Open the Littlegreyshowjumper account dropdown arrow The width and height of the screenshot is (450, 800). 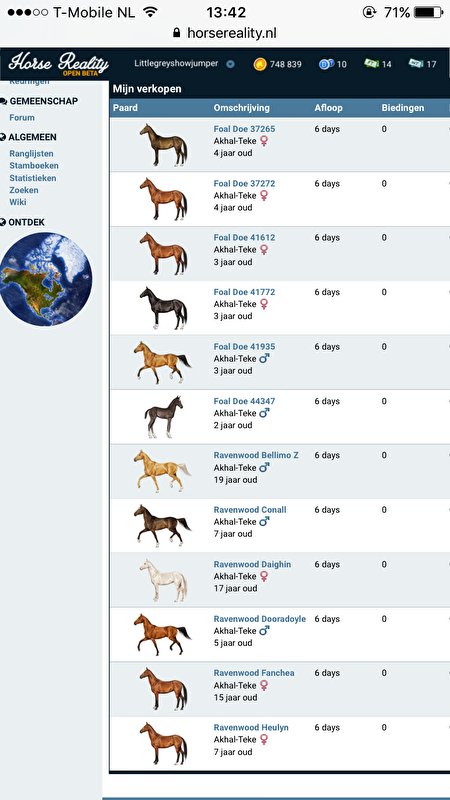[x=231, y=64]
